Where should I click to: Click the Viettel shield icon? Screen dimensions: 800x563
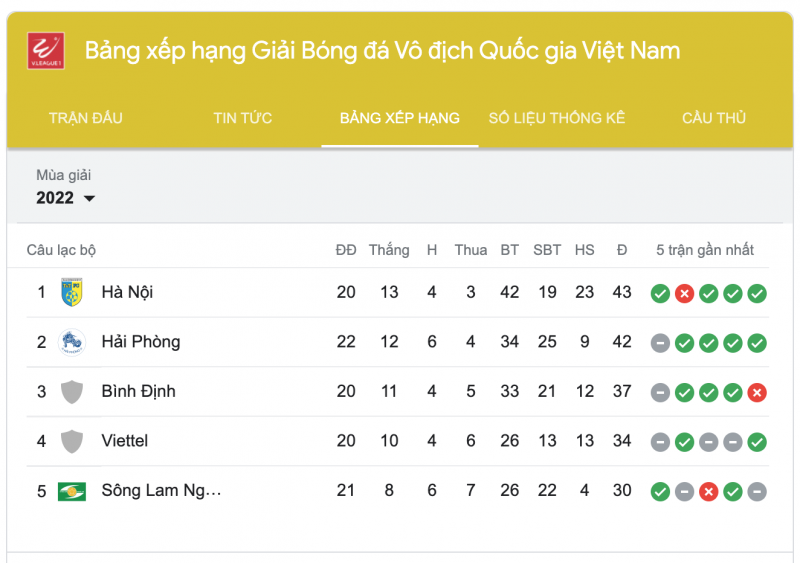pyautogui.click(x=71, y=441)
